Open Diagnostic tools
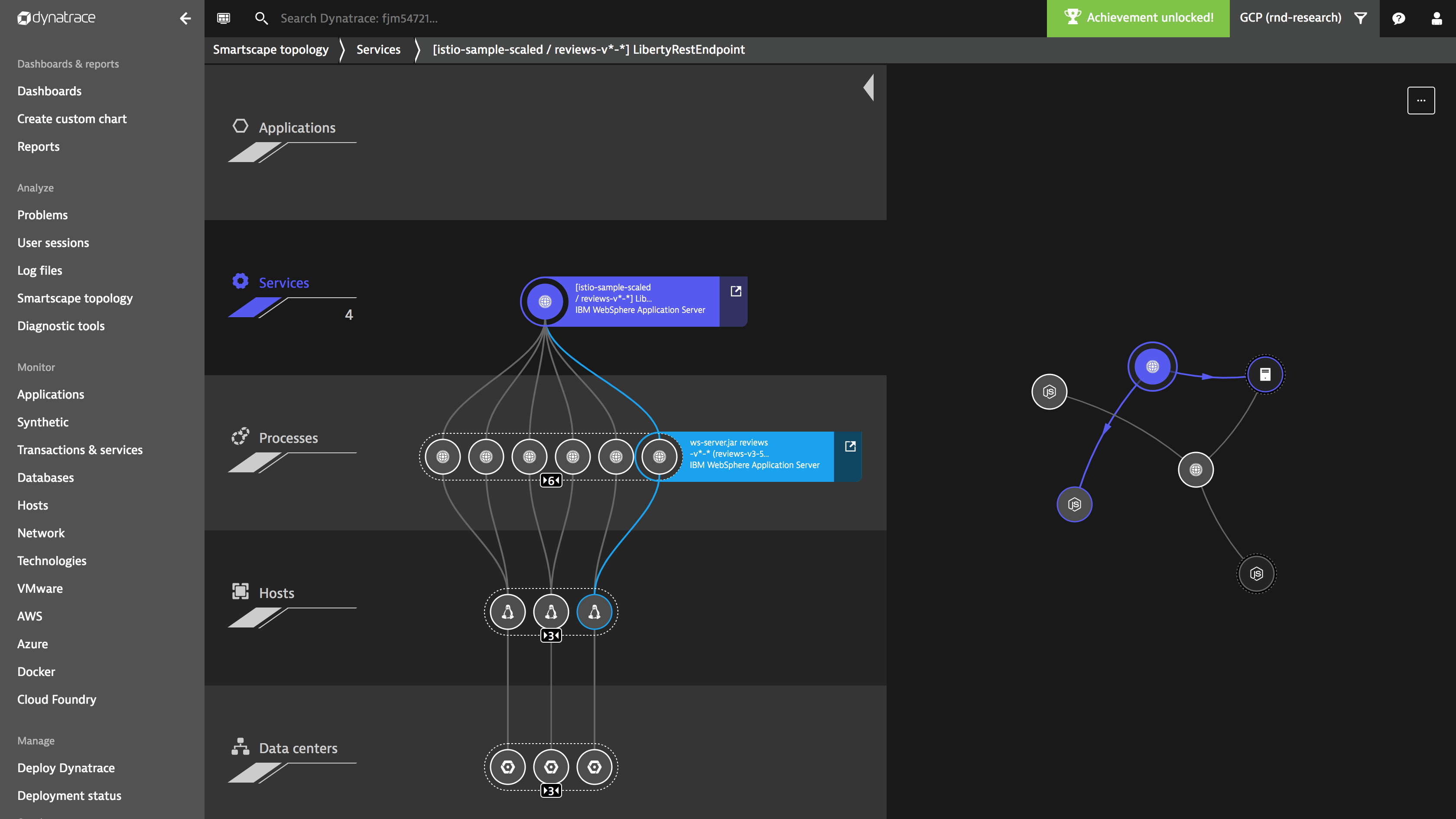The image size is (1456, 819). pos(61,325)
